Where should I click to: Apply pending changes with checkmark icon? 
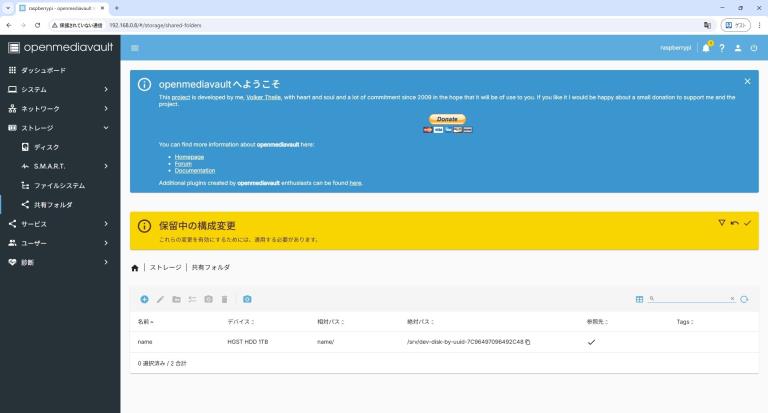pyautogui.click(x=747, y=223)
